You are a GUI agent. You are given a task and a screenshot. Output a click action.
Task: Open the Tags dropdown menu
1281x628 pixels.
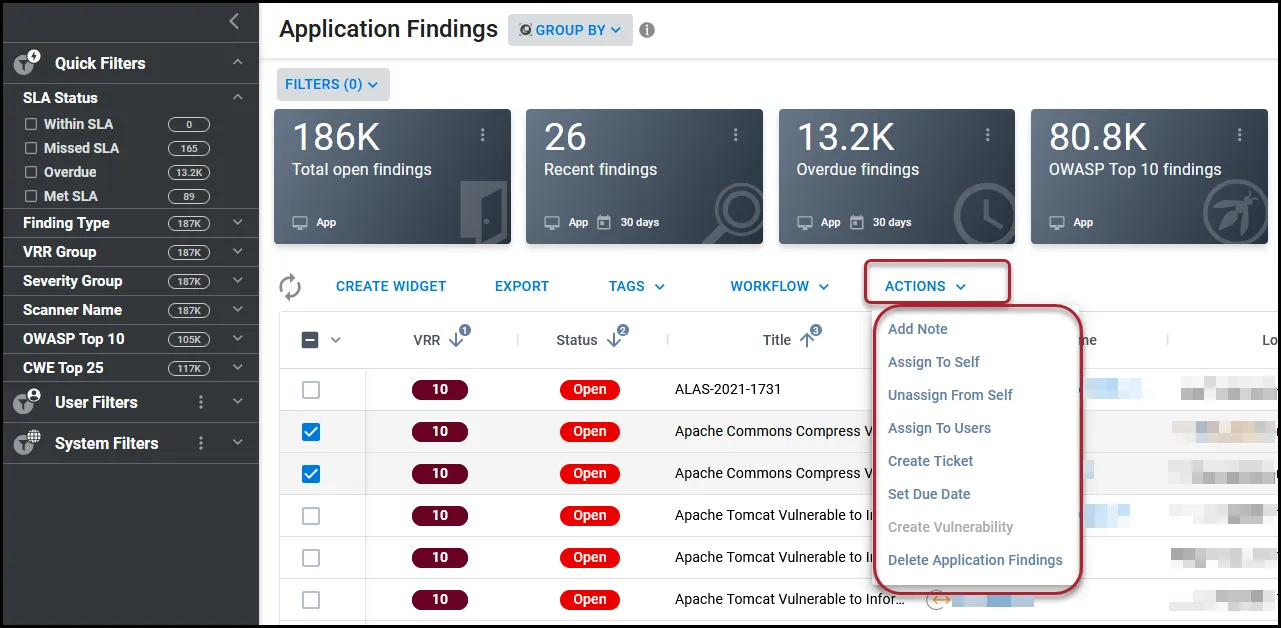tap(637, 286)
